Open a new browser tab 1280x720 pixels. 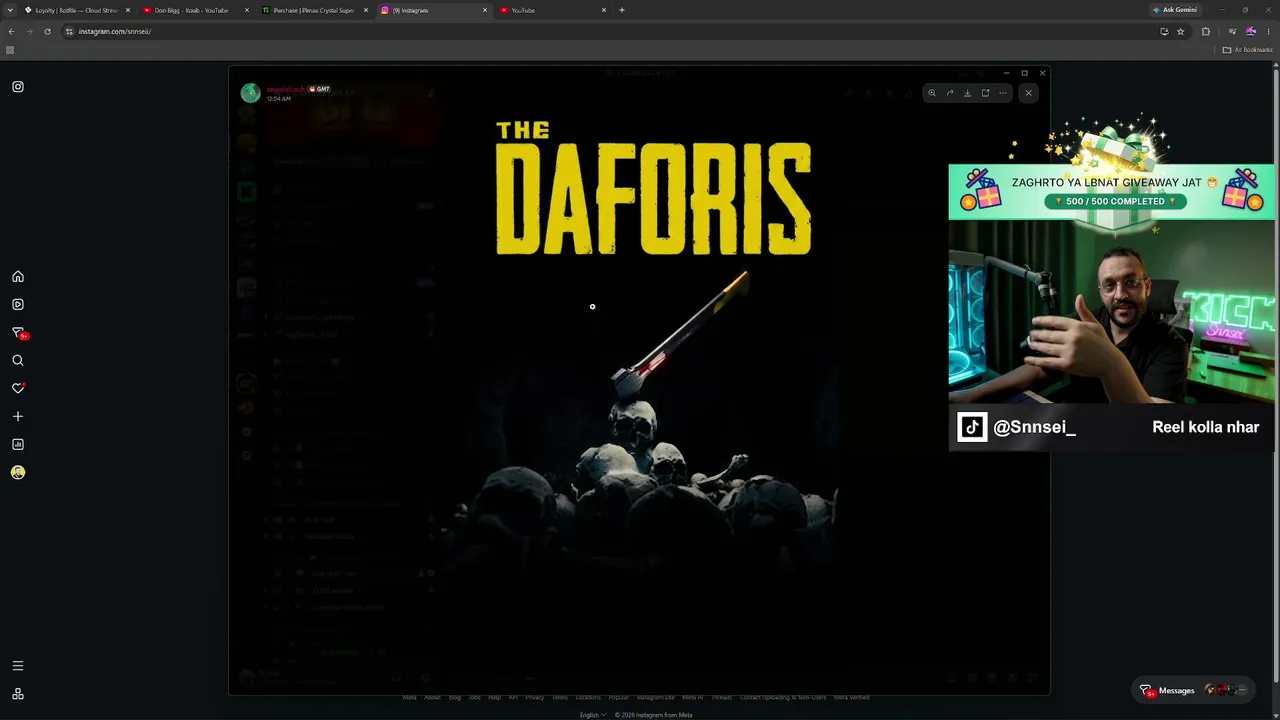click(x=622, y=10)
